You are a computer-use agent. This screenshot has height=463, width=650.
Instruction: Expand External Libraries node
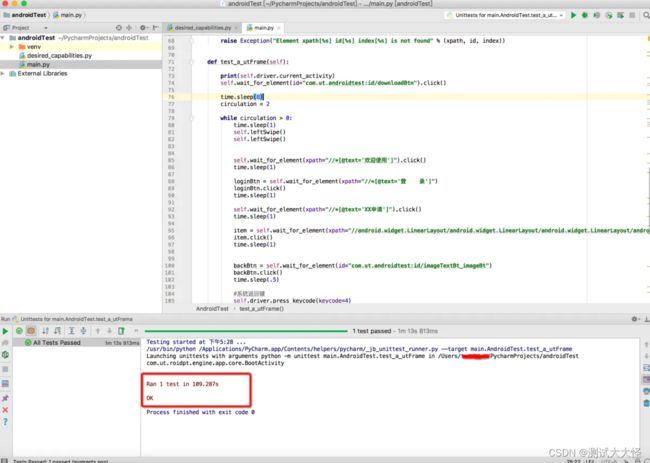point(3,73)
